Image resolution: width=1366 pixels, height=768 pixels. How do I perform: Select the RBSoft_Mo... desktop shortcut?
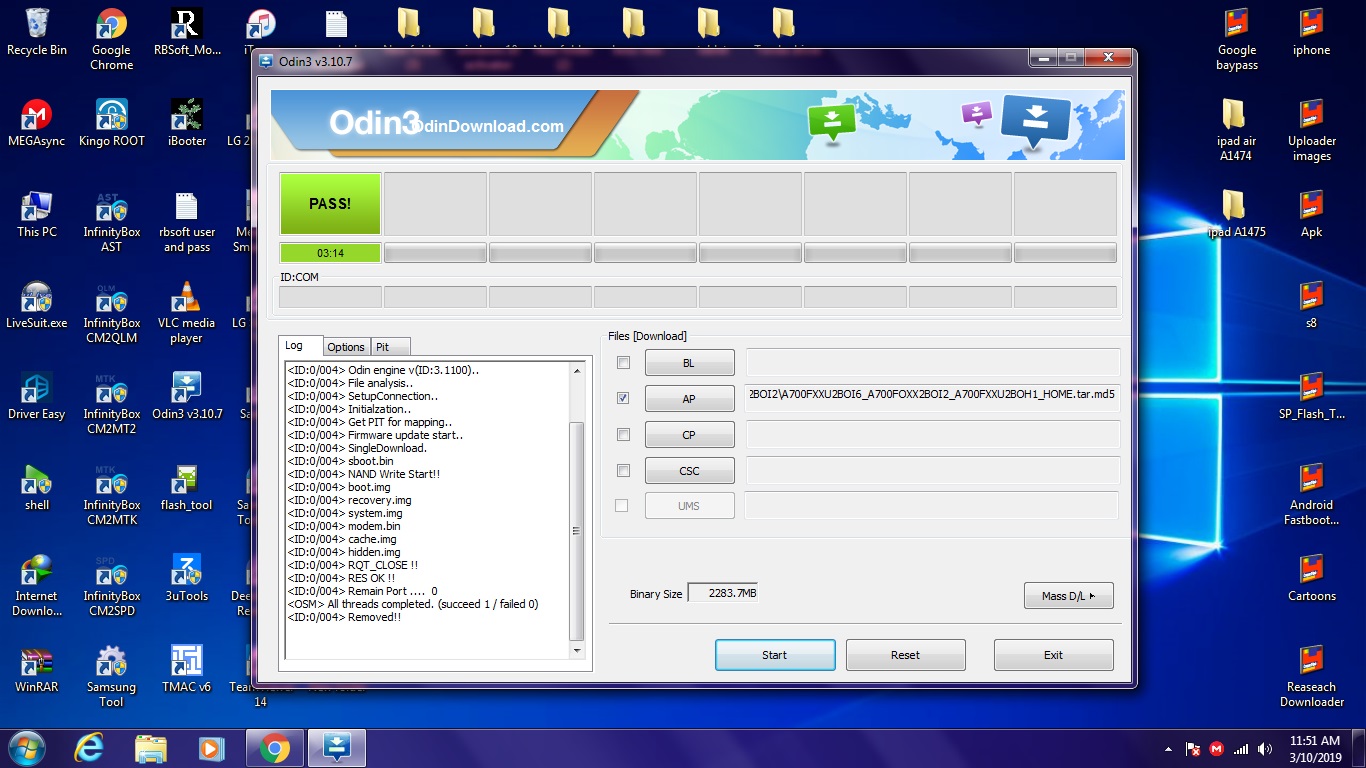(187, 32)
